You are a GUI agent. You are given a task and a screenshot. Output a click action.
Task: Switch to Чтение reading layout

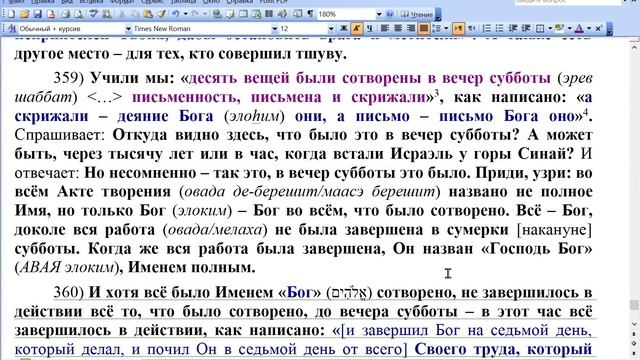point(416,14)
